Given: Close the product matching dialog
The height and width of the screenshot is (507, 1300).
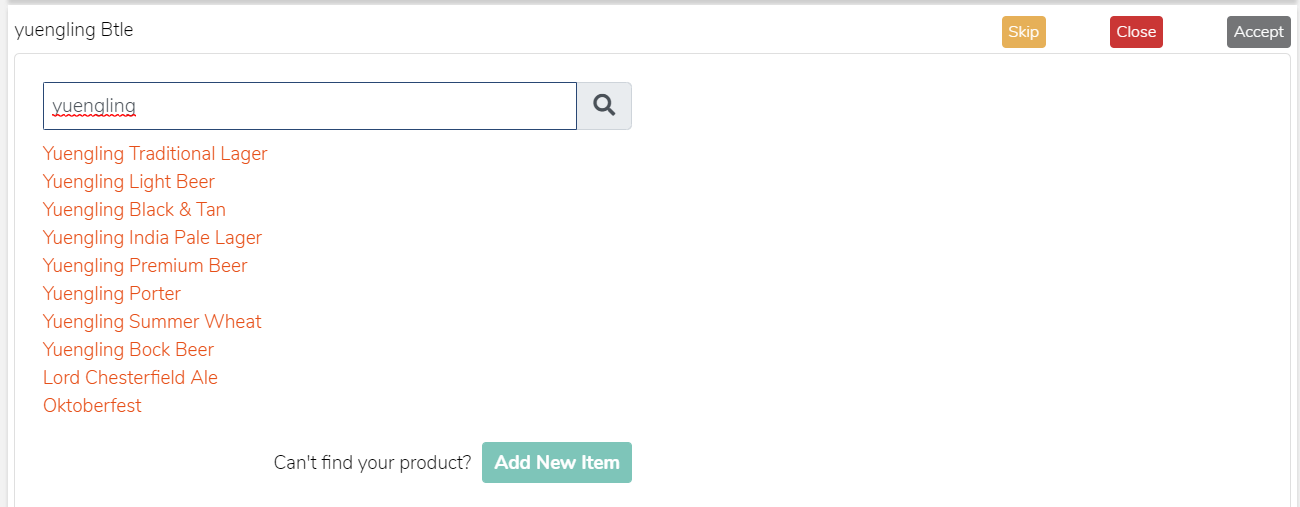Looking at the screenshot, I should coord(1136,32).
